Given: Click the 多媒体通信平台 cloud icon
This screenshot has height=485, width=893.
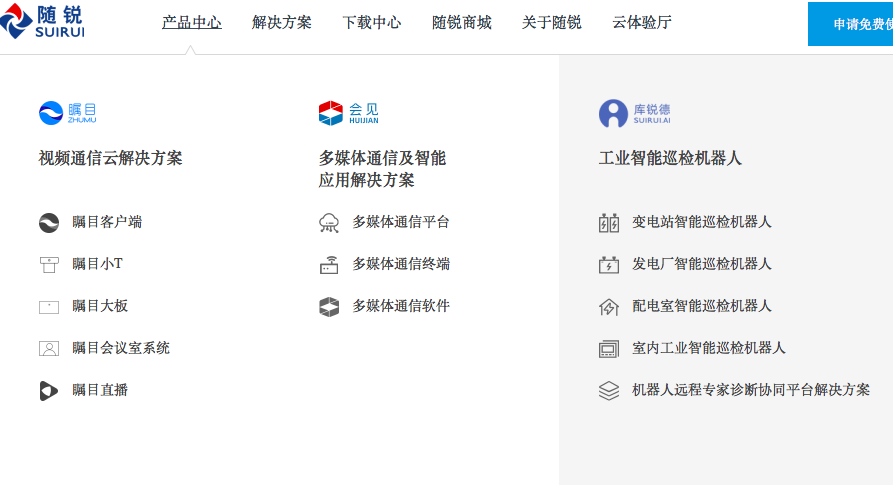Looking at the screenshot, I should [329, 223].
